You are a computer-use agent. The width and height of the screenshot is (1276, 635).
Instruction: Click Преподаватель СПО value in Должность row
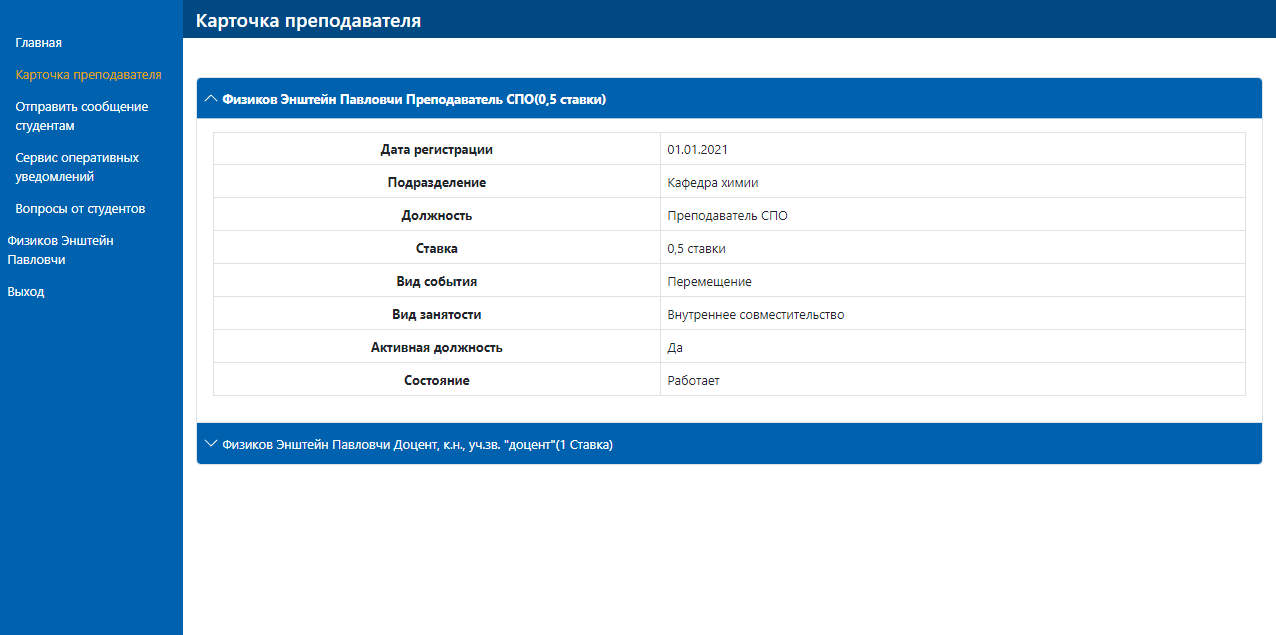[x=727, y=216]
